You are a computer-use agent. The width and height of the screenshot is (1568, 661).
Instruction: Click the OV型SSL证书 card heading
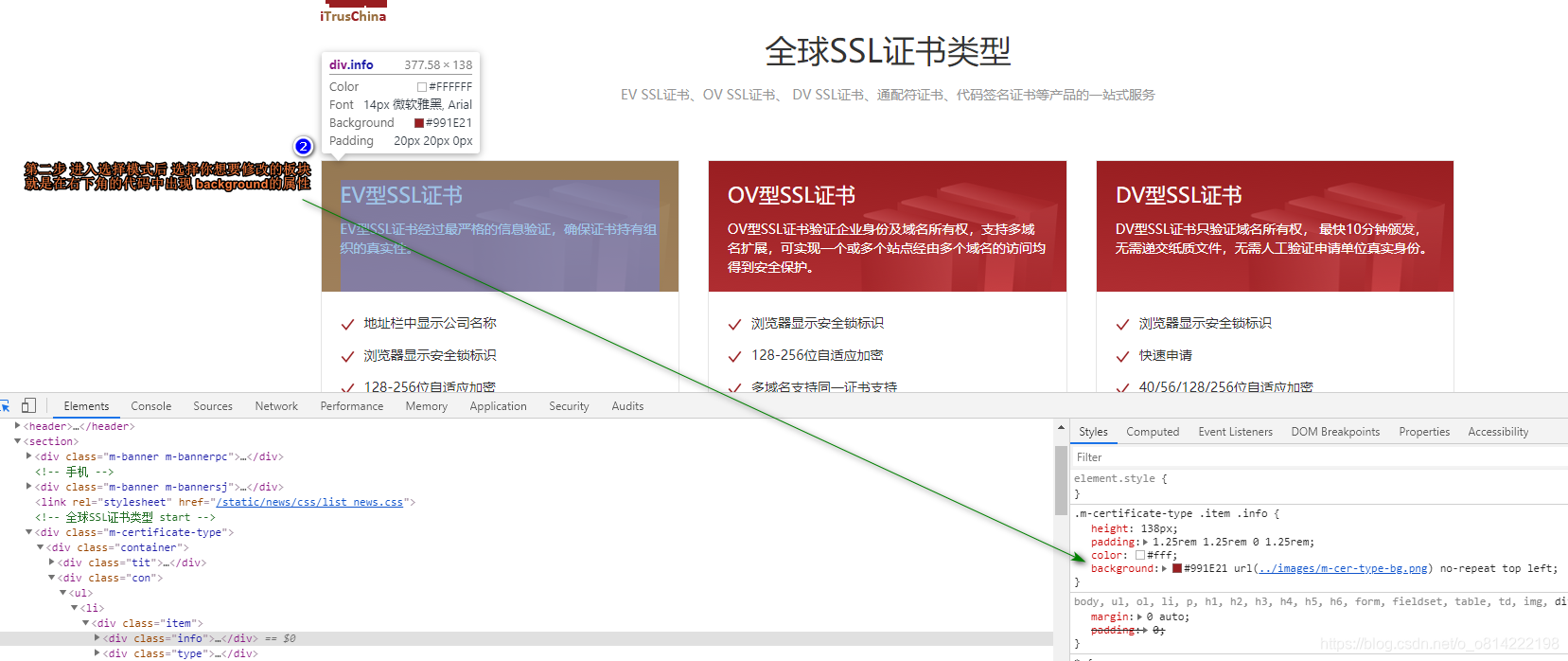pyautogui.click(x=791, y=195)
